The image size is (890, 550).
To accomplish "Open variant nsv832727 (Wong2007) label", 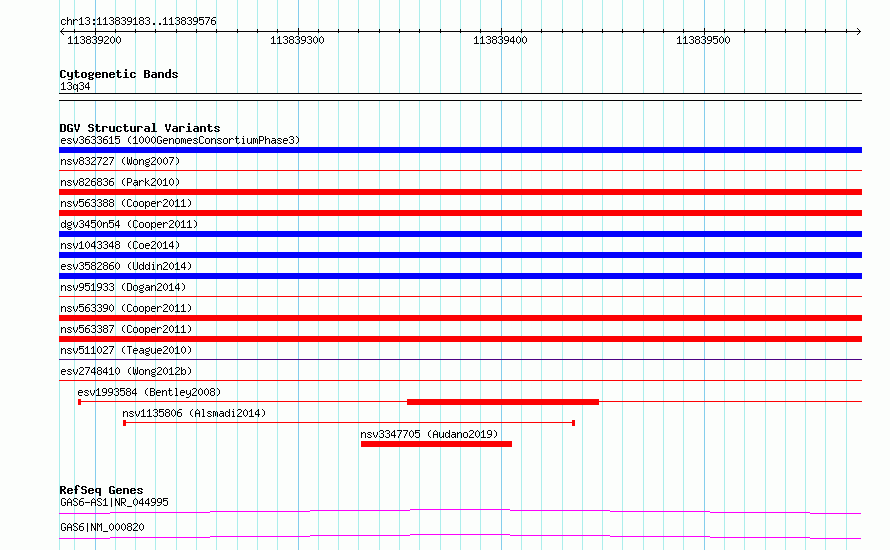I will [x=120, y=161].
